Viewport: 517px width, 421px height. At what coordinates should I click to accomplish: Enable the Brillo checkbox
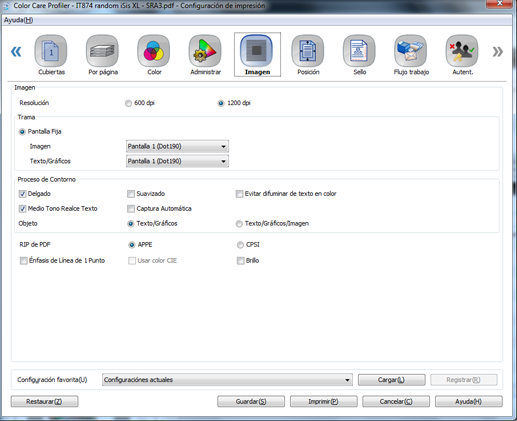pos(240,261)
